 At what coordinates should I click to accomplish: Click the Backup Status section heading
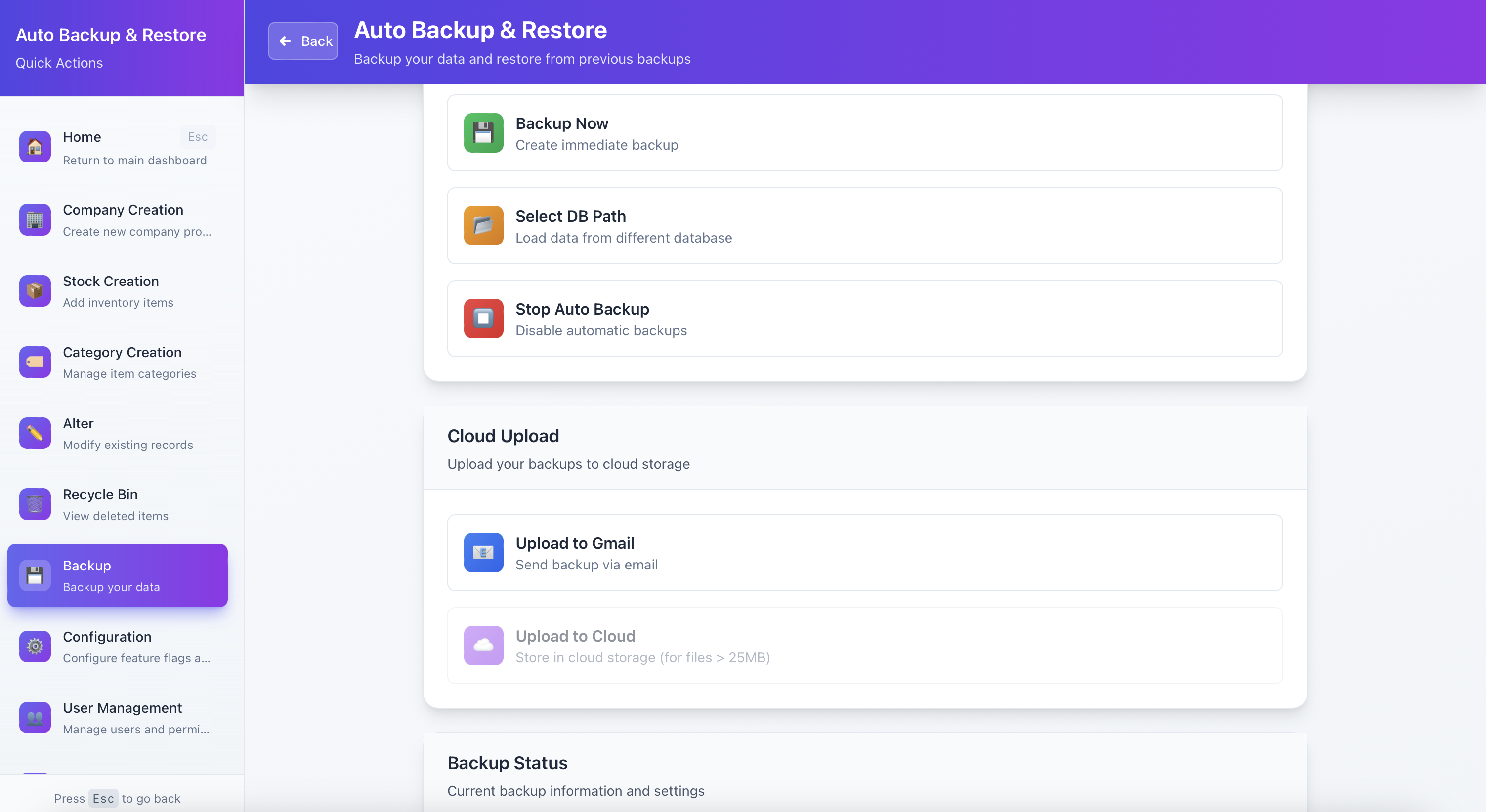(x=507, y=763)
